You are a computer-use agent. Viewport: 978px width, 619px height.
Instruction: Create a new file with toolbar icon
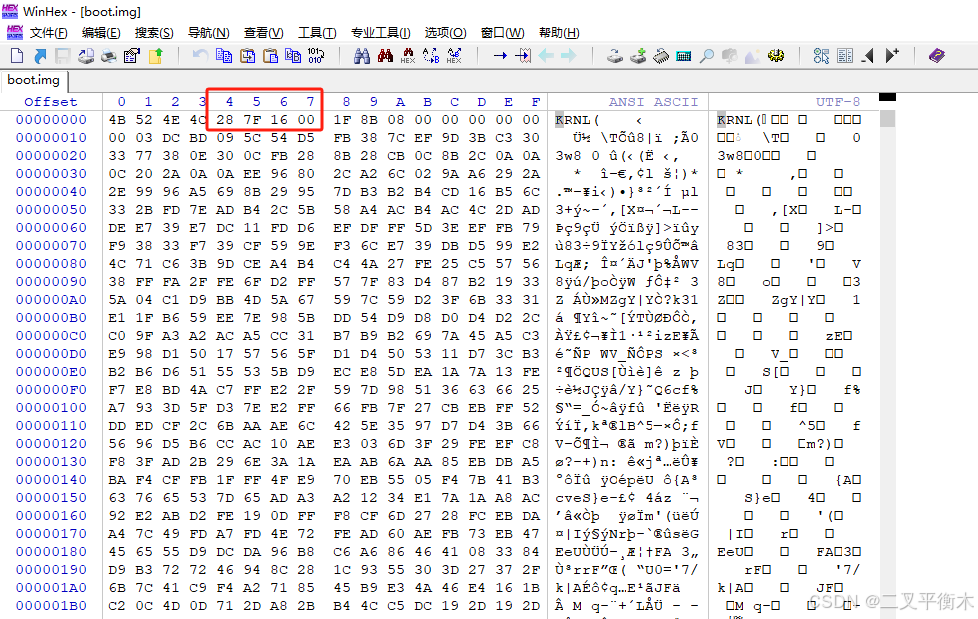click(17, 56)
